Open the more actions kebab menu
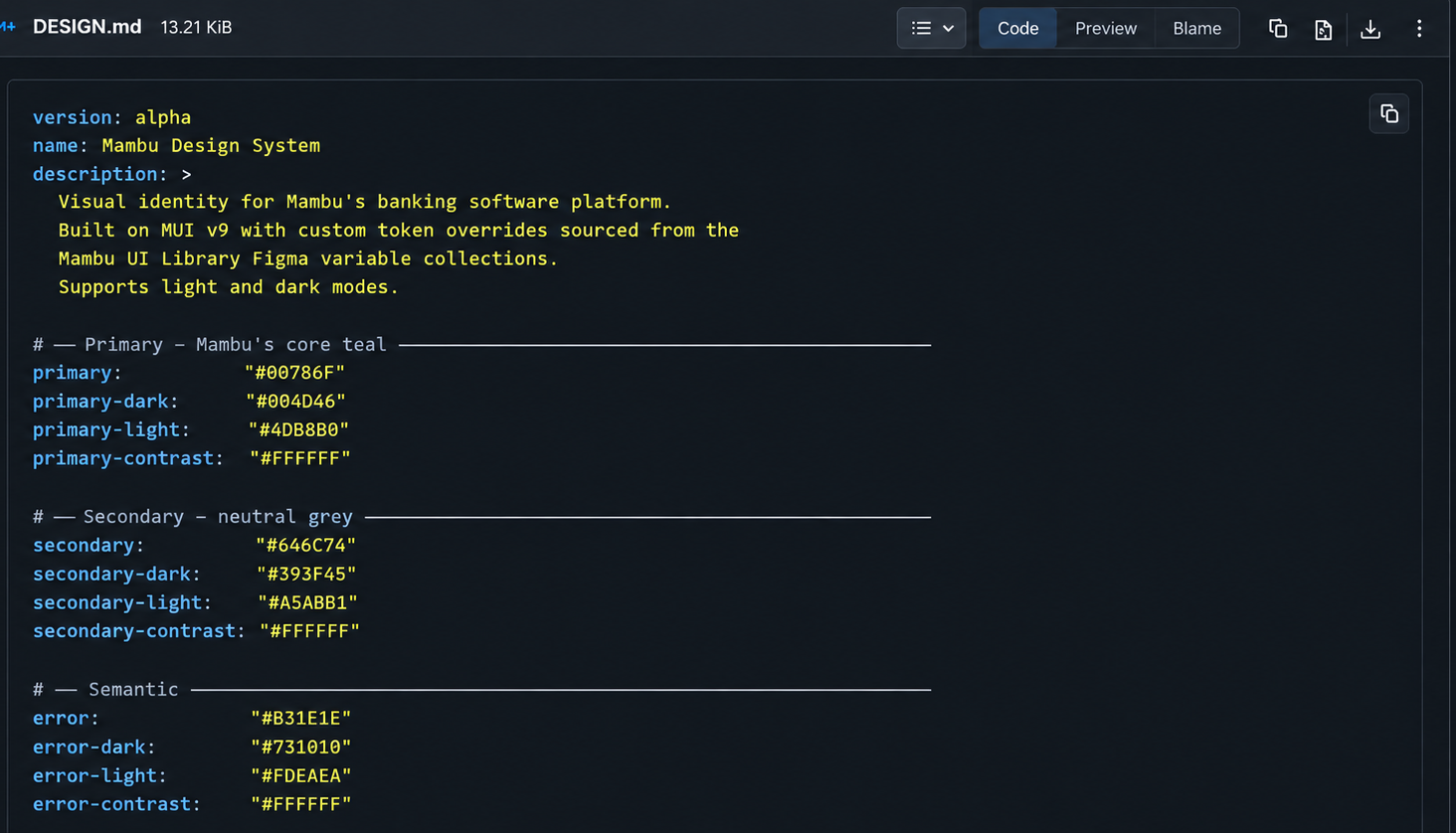 [1419, 29]
